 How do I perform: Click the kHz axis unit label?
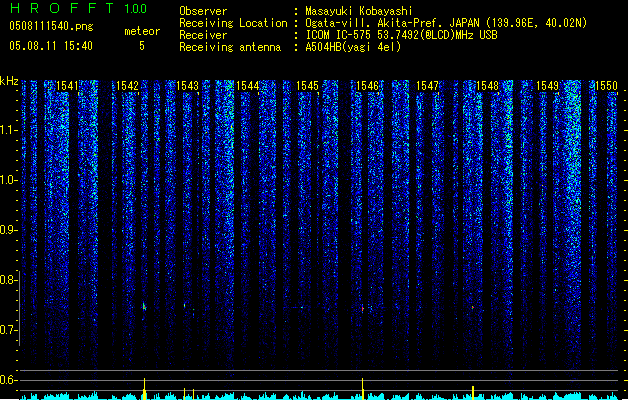pos(9,81)
